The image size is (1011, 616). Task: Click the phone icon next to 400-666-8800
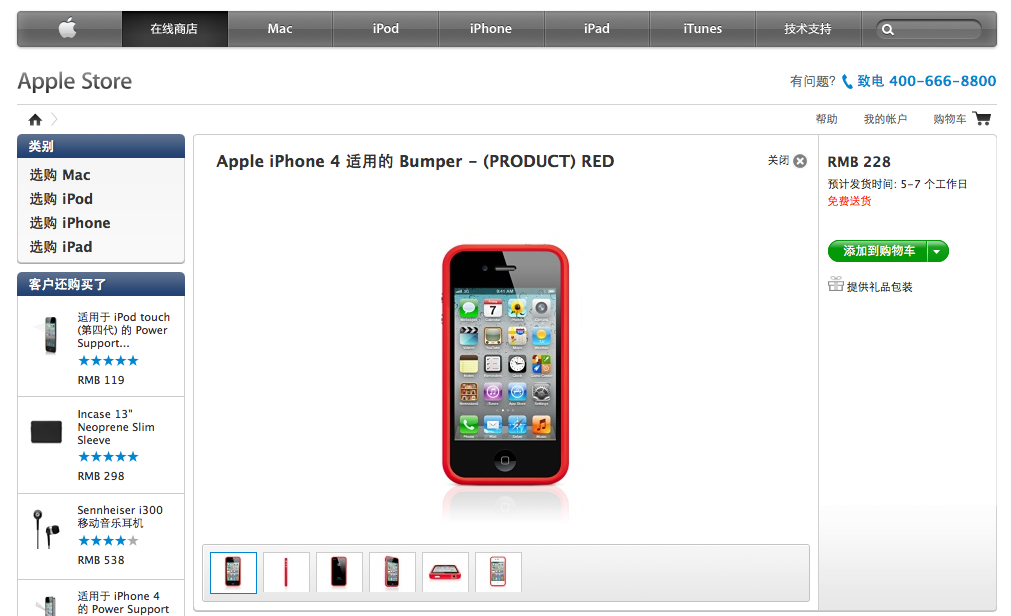[x=847, y=81]
